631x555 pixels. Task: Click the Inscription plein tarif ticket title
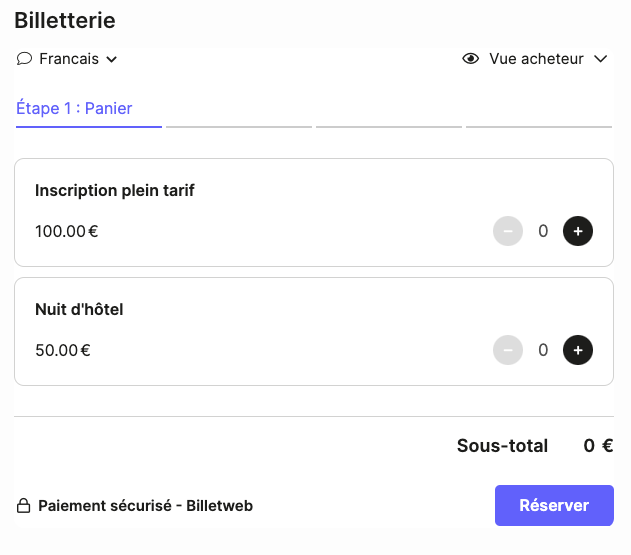click(x=115, y=190)
